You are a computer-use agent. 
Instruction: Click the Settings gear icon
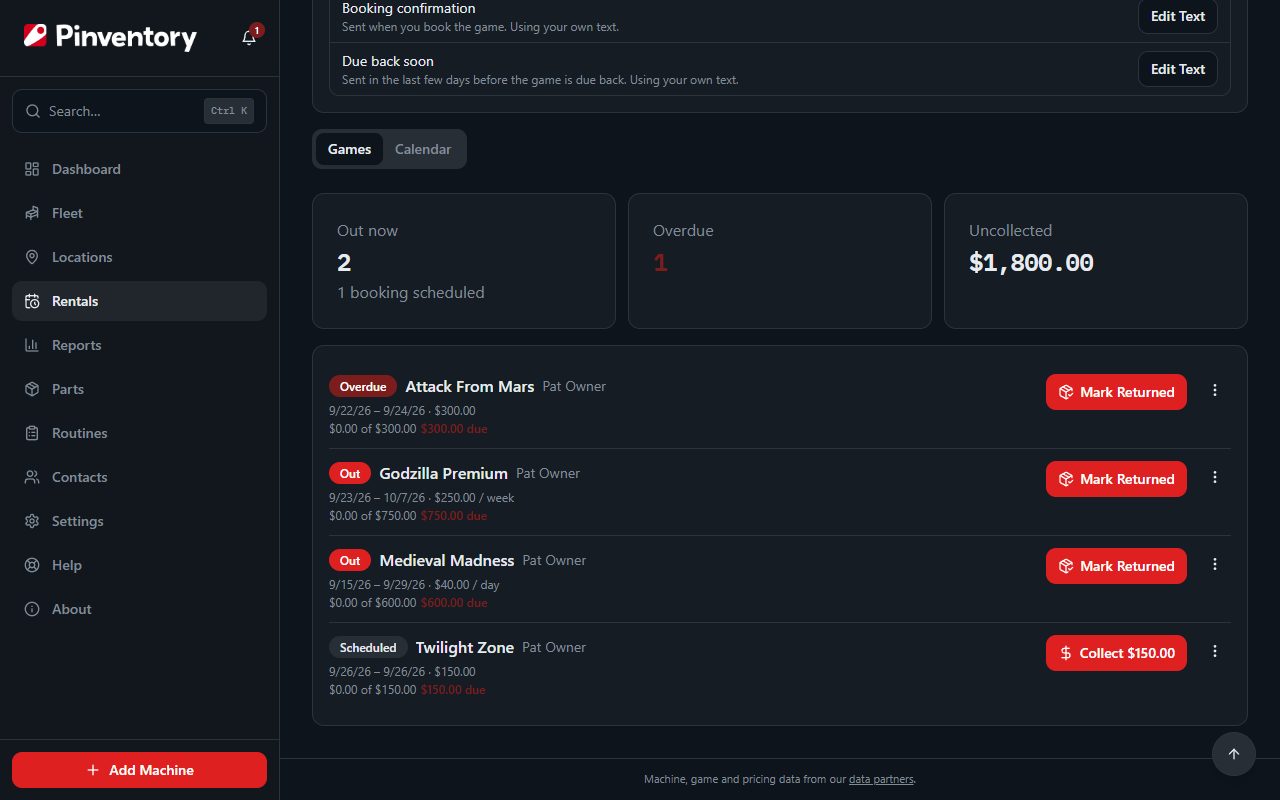tap(32, 521)
